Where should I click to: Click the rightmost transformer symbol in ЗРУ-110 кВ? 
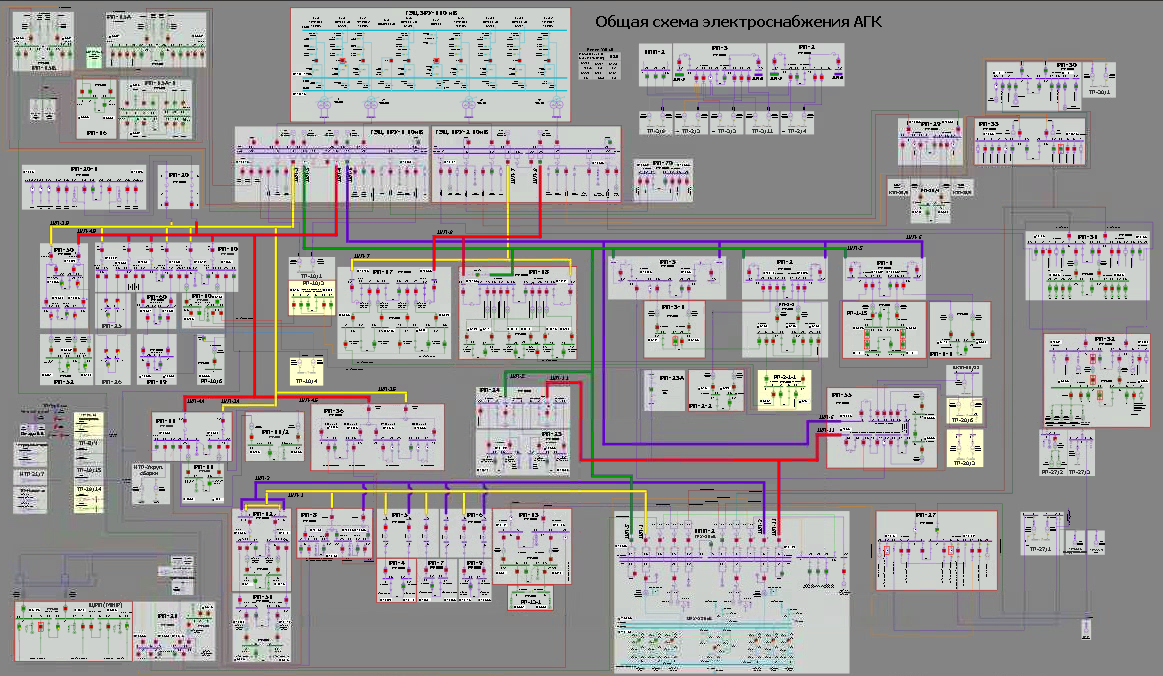pyautogui.click(x=555, y=106)
